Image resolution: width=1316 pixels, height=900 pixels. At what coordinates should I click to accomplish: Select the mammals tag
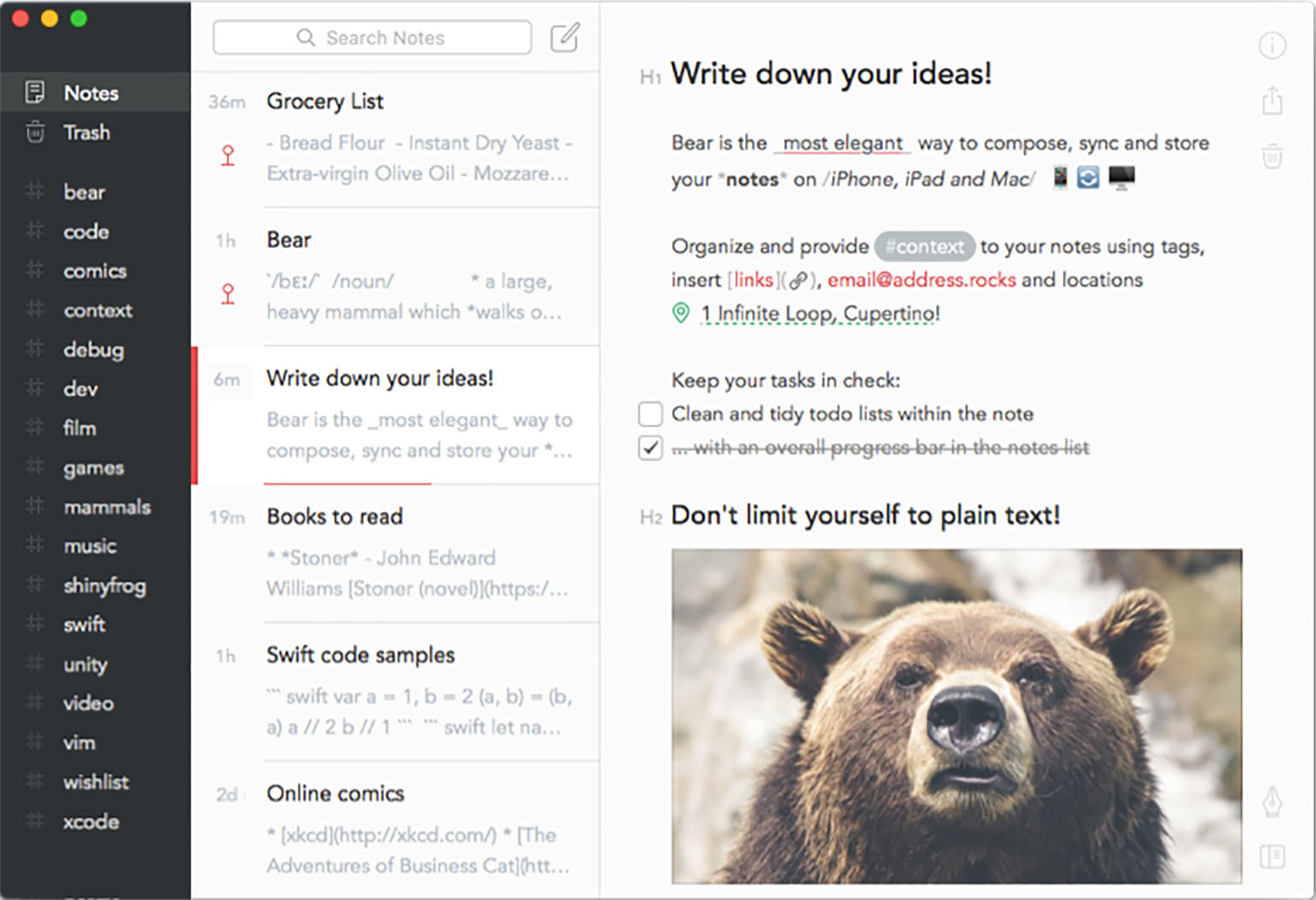click(107, 506)
